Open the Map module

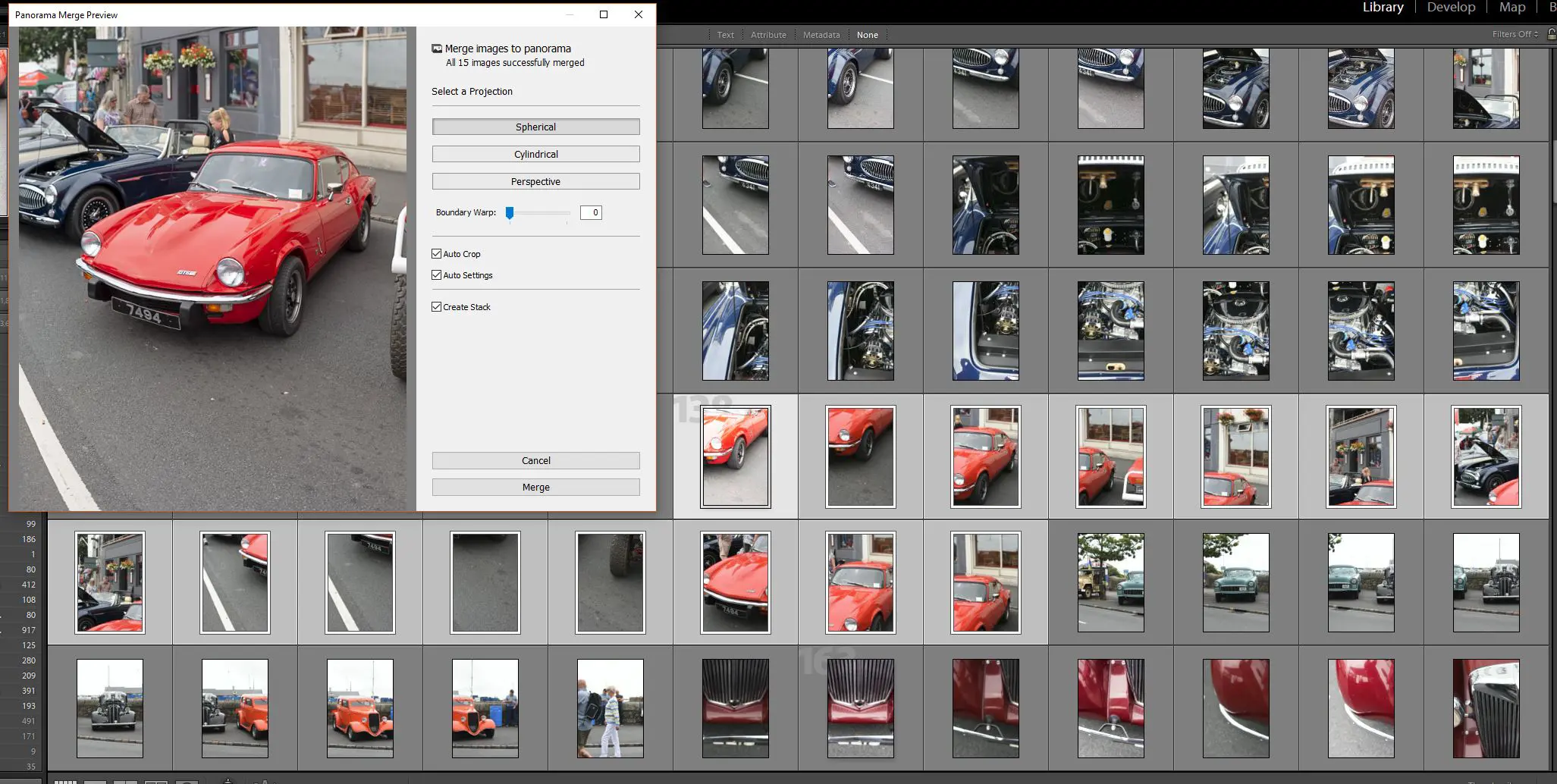pos(1511,8)
